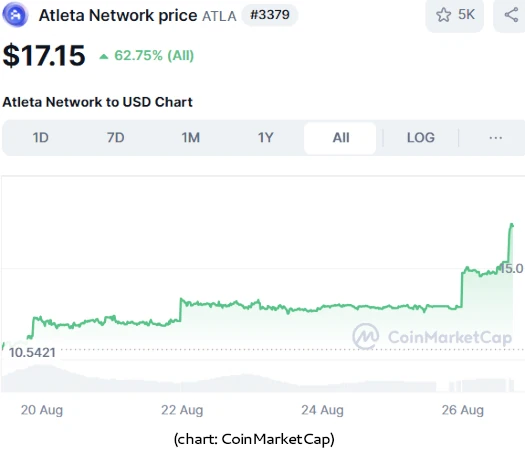
Task: Click the 62.75% (All) change label
Action: coord(154,56)
